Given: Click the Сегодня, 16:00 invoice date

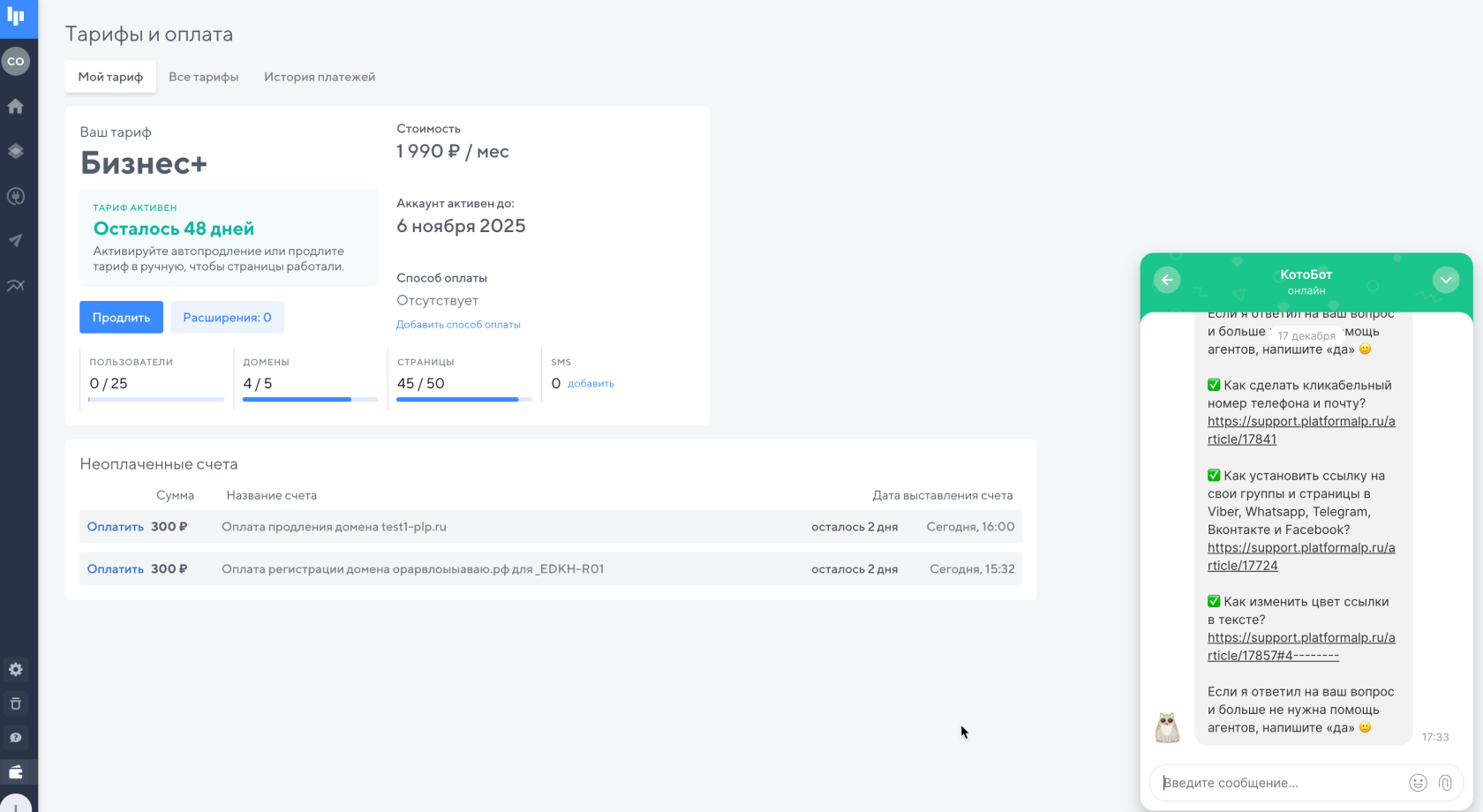Looking at the screenshot, I should [x=970, y=527].
